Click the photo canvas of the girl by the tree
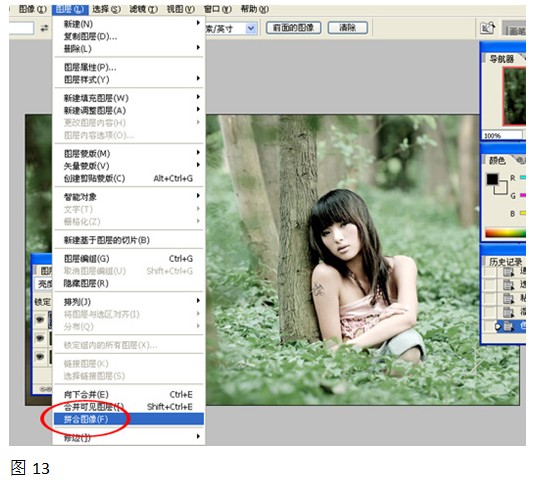The image size is (534, 480). pyautogui.click(x=341, y=260)
